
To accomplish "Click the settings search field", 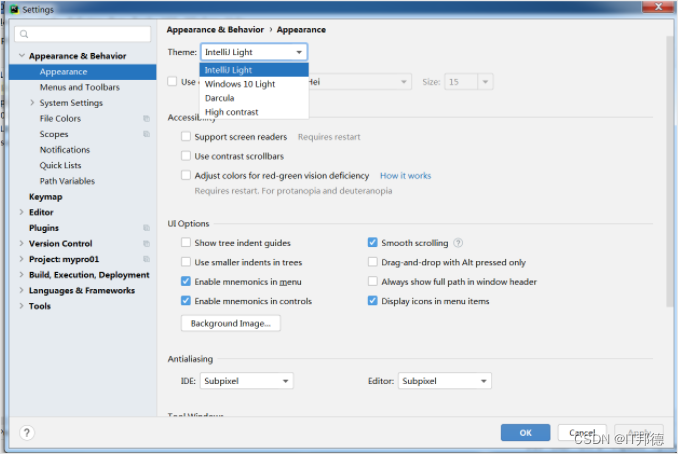I will 83,34.
